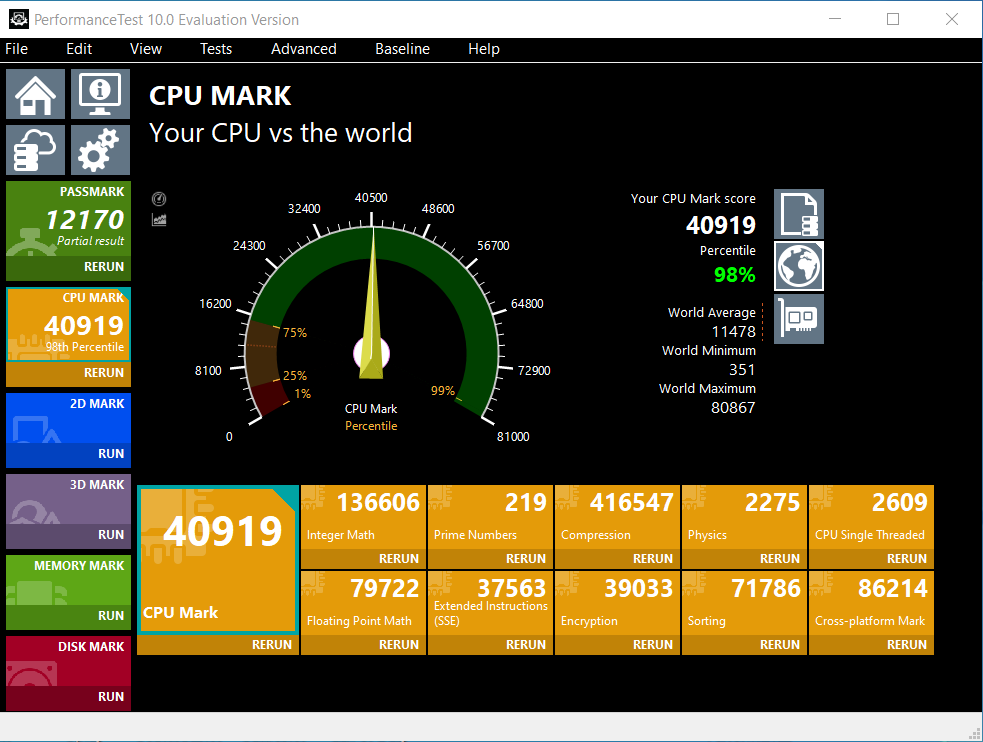Open the View menu
The height and width of the screenshot is (742, 983).
(145, 49)
